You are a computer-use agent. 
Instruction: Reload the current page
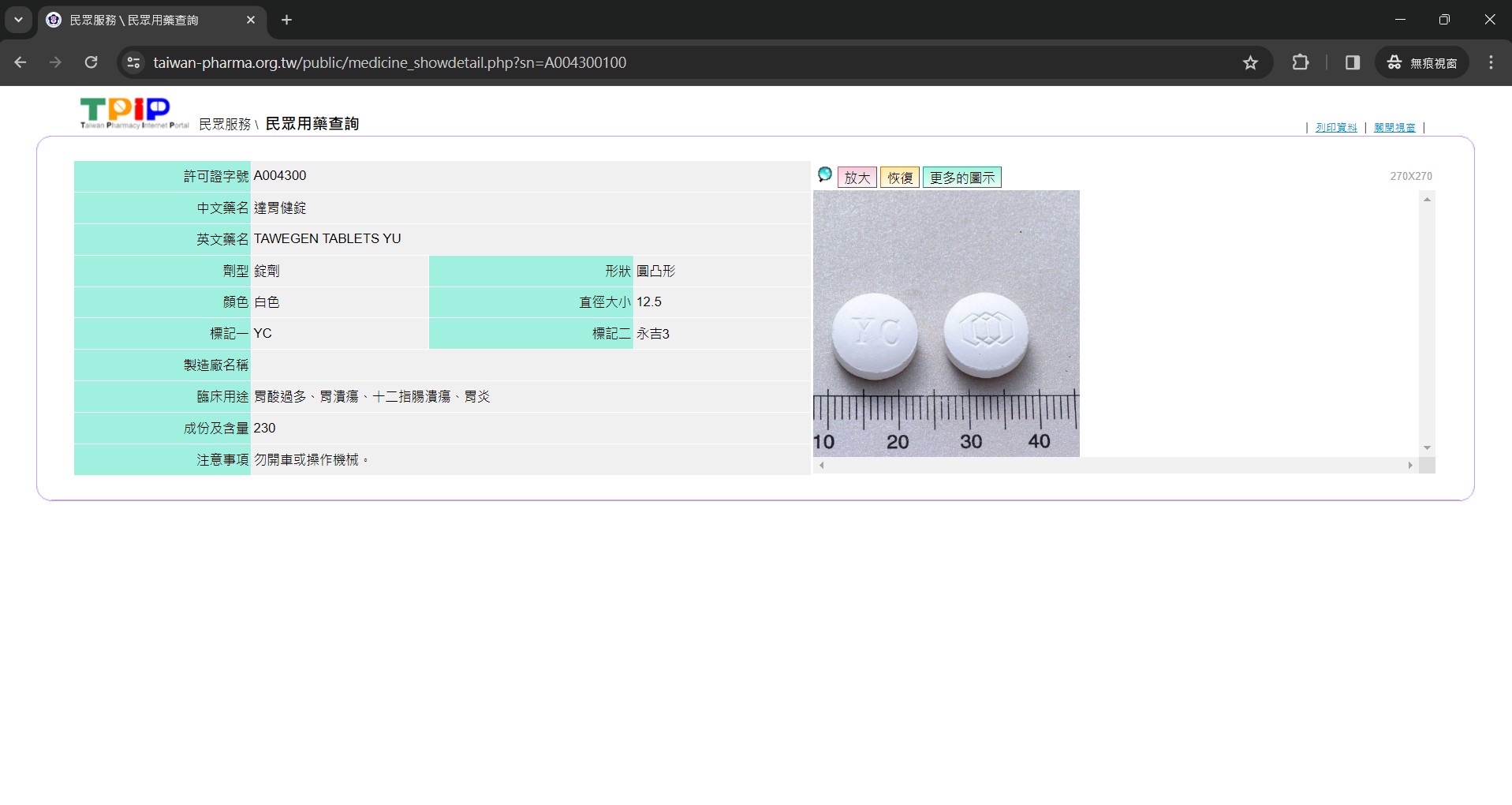point(91,62)
